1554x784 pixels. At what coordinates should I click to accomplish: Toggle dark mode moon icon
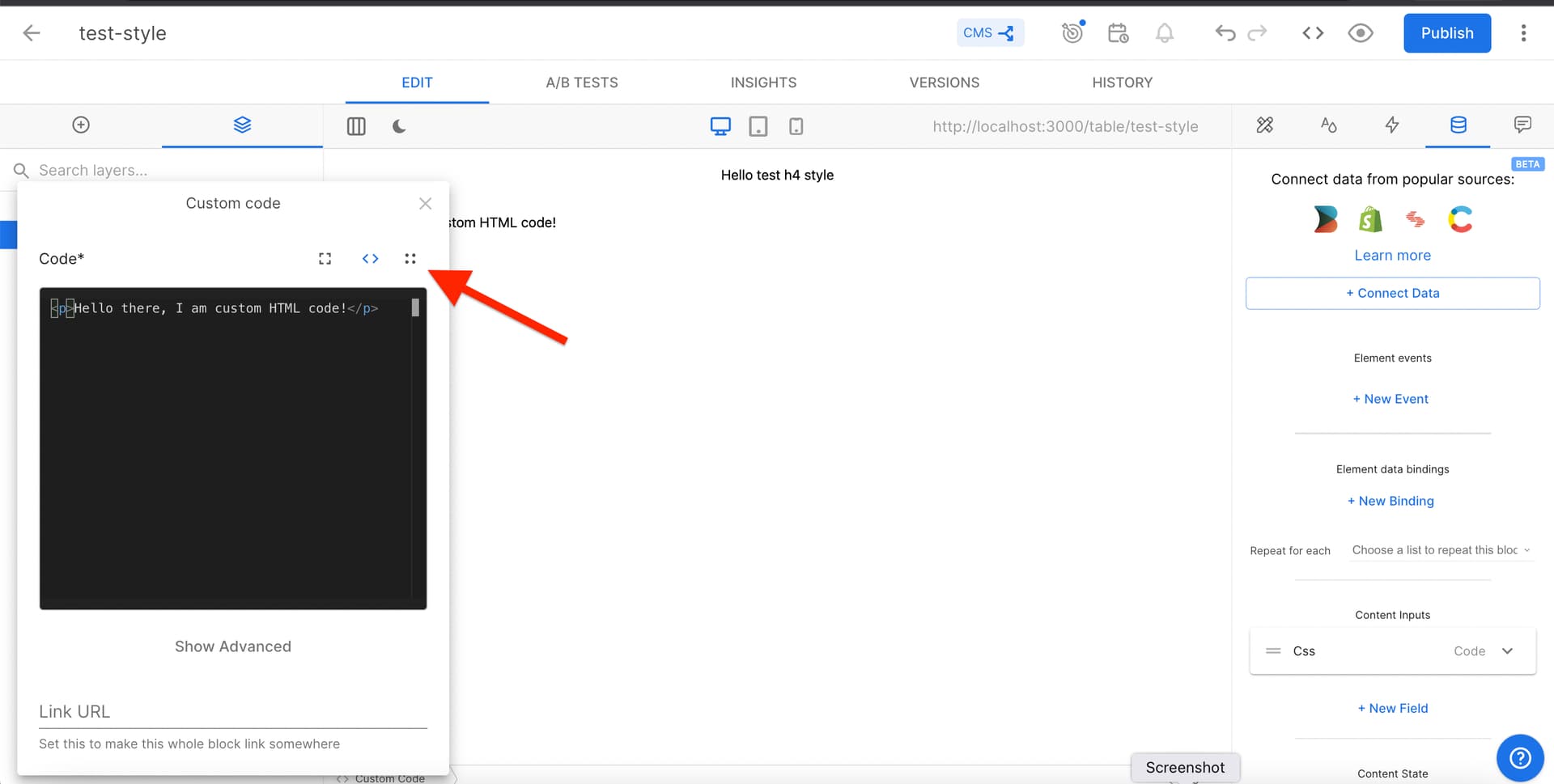point(399,126)
